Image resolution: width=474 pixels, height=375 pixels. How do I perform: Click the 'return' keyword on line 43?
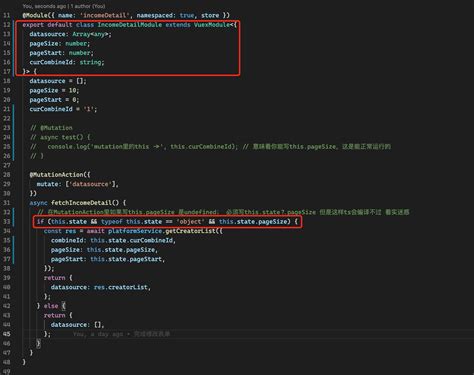tap(54, 315)
